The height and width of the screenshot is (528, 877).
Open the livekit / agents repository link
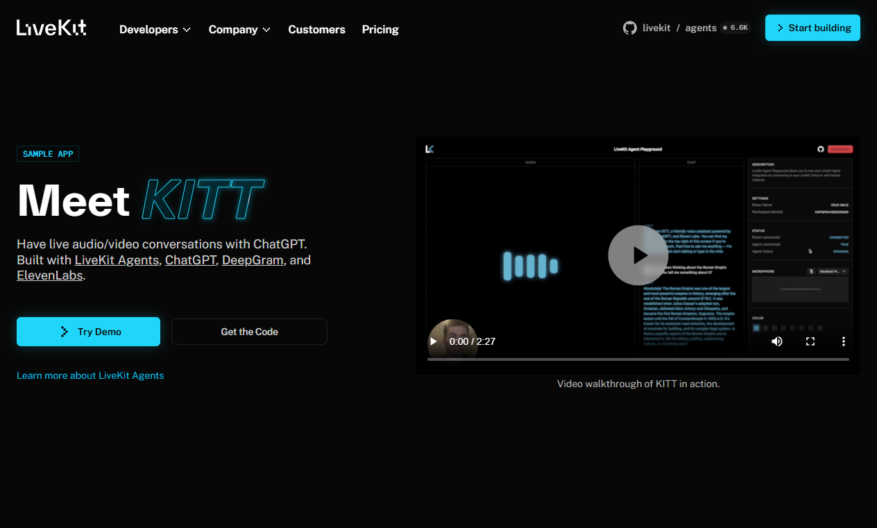point(679,28)
